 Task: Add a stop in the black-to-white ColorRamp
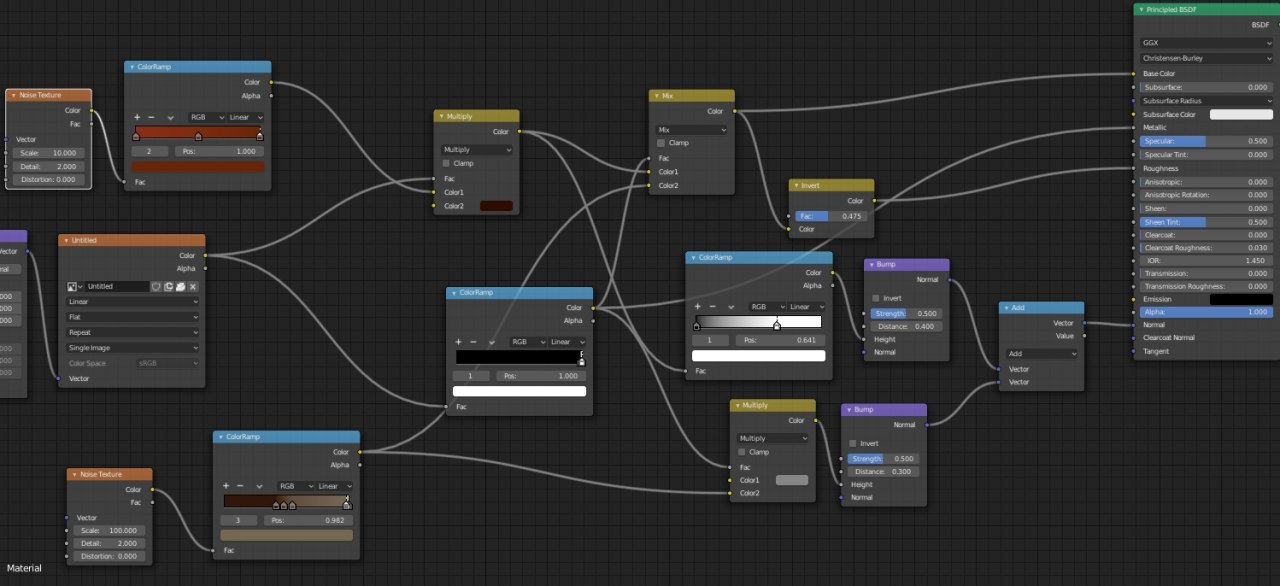point(698,307)
